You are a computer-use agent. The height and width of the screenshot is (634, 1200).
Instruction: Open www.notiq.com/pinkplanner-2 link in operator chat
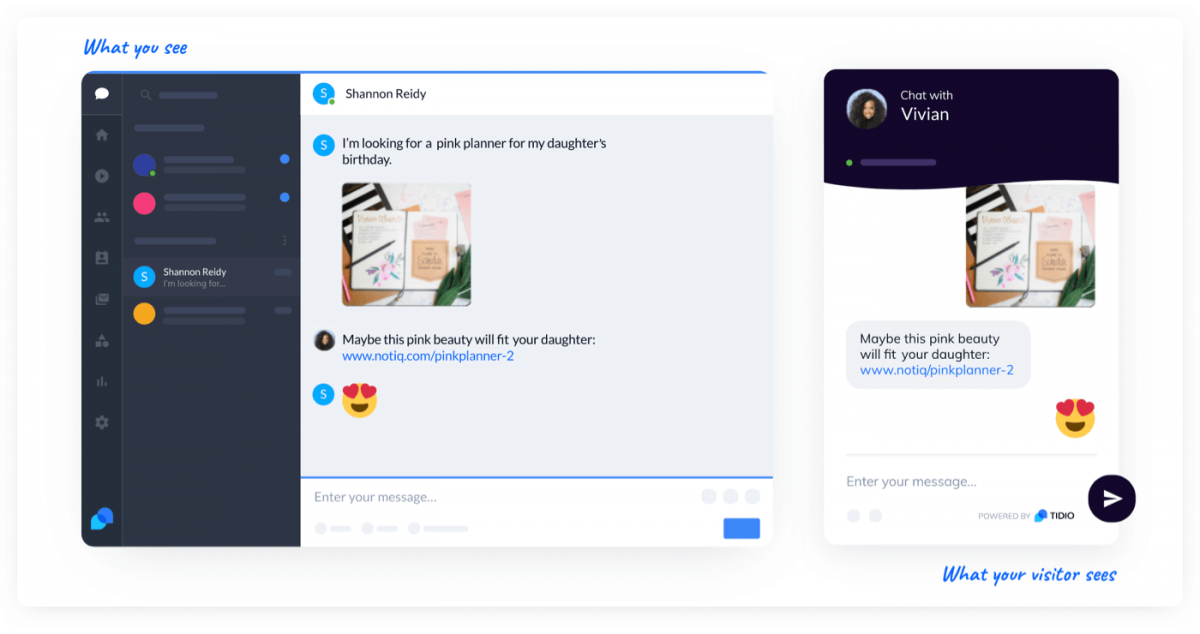pyautogui.click(x=428, y=356)
